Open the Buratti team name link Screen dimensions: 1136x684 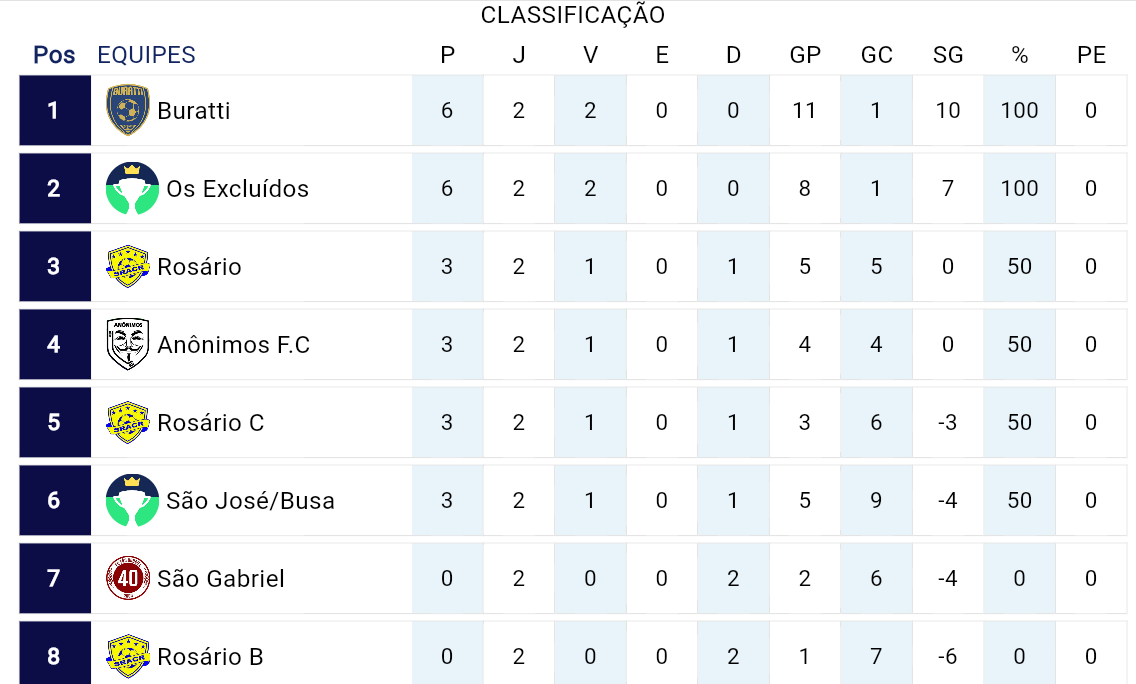(194, 110)
